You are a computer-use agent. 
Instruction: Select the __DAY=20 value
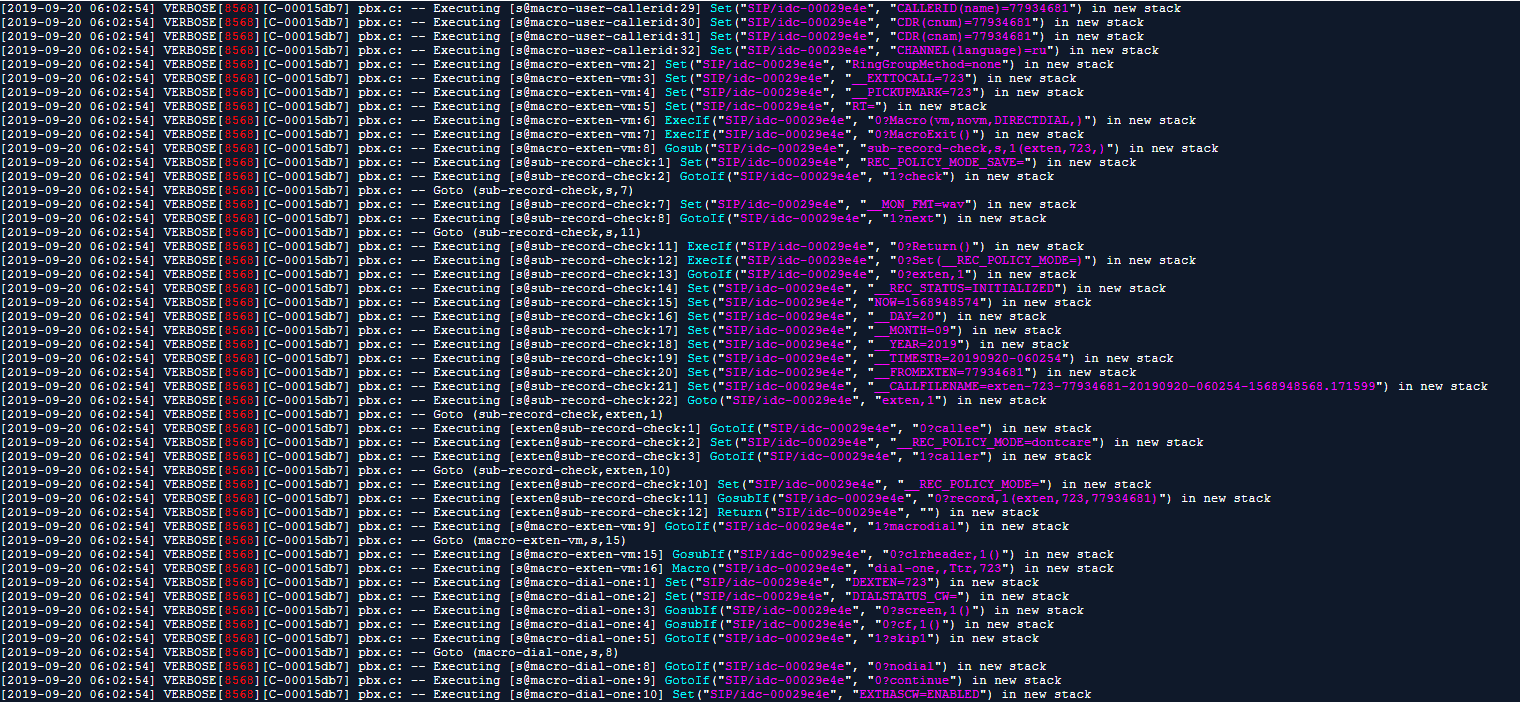[x=907, y=316]
